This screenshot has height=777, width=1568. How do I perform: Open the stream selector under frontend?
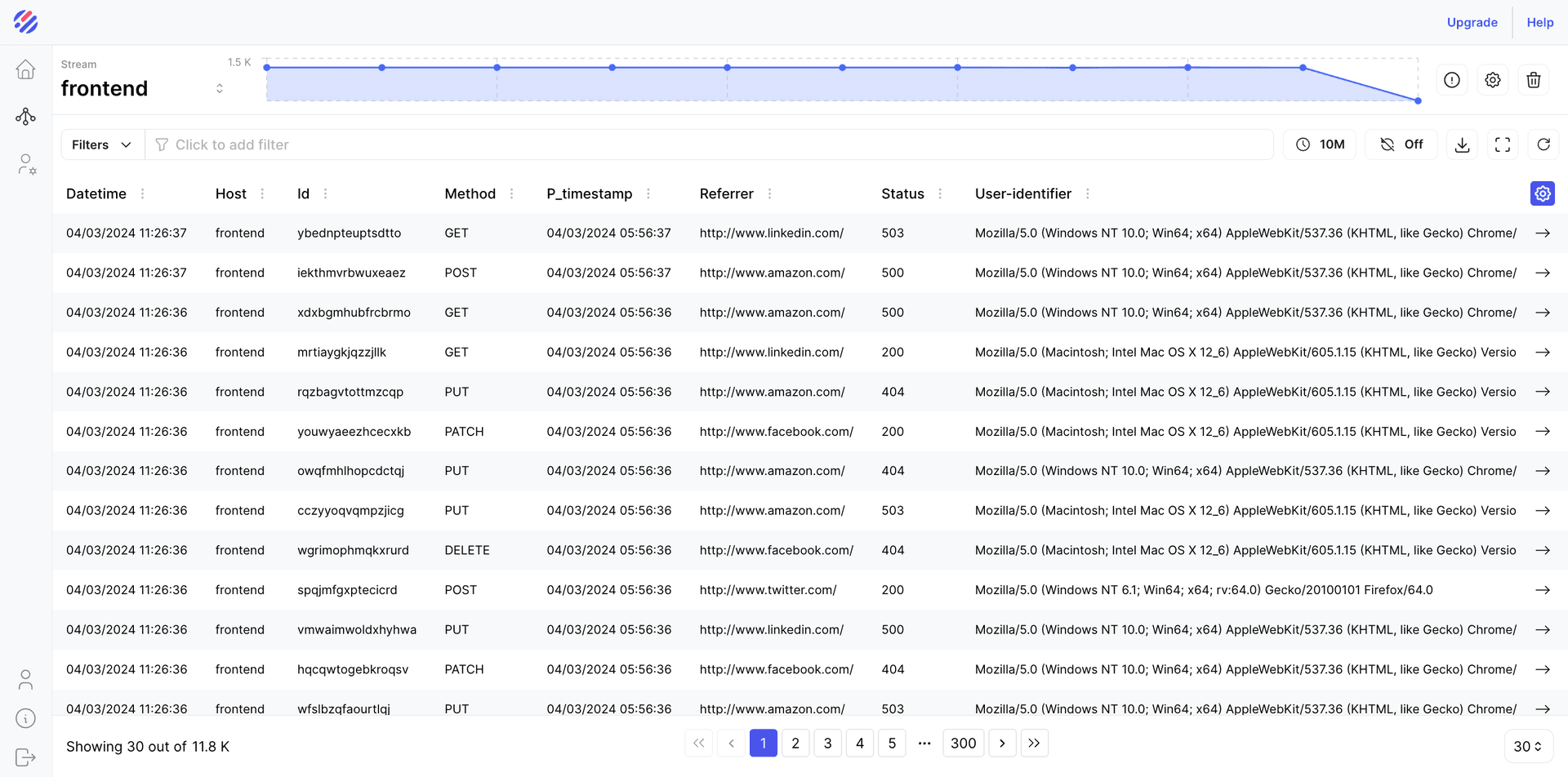pyautogui.click(x=219, y=87)
